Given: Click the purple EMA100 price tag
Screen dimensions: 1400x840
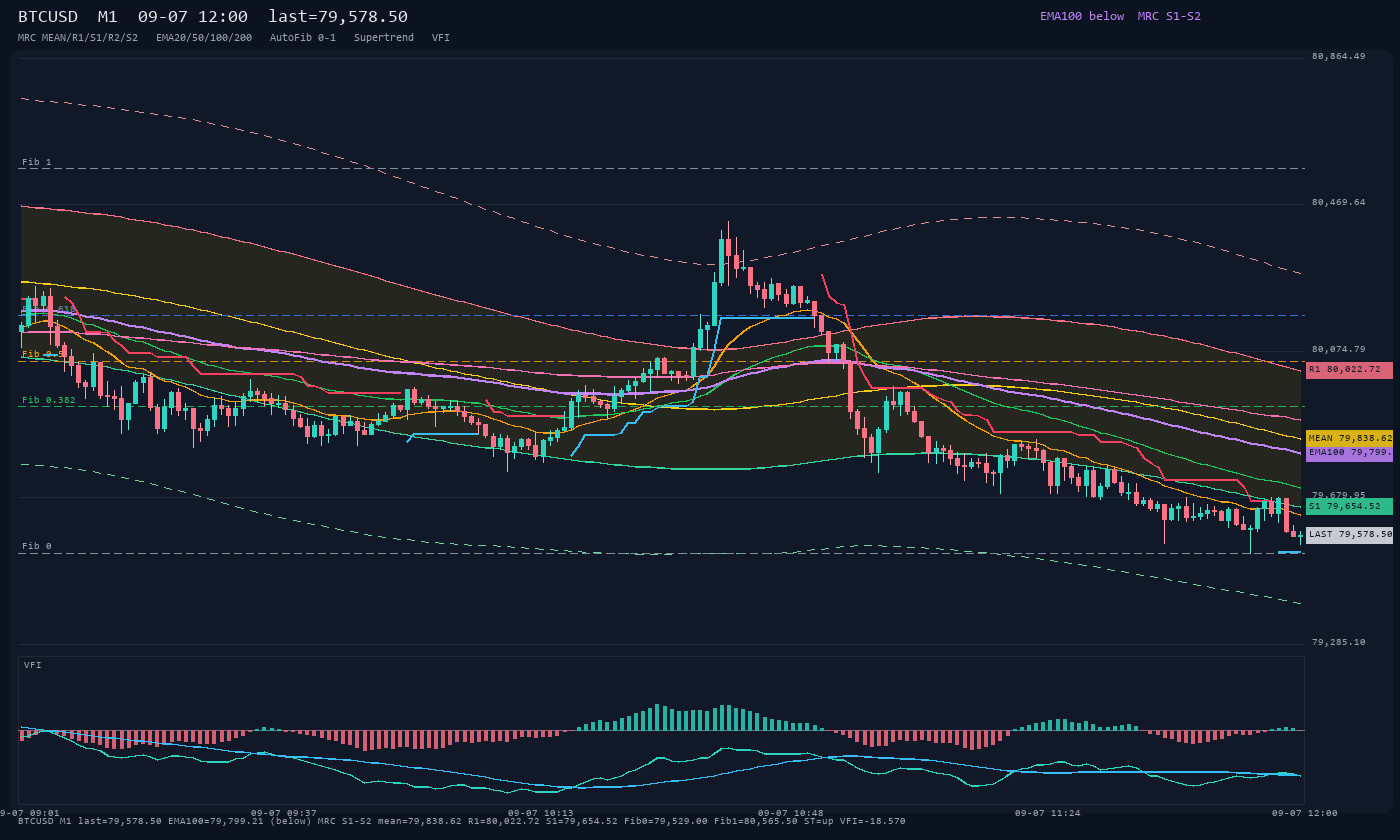Looking at the screenshot, I should (x=1349, y=453).
